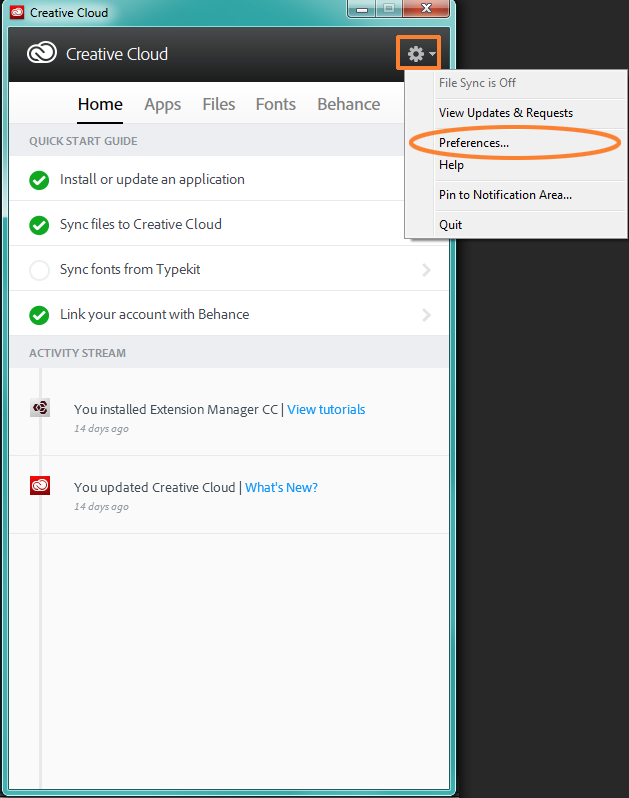Click green checkmark beside Install or update
This screenshot has height=798, width=629.
point(39,180)
